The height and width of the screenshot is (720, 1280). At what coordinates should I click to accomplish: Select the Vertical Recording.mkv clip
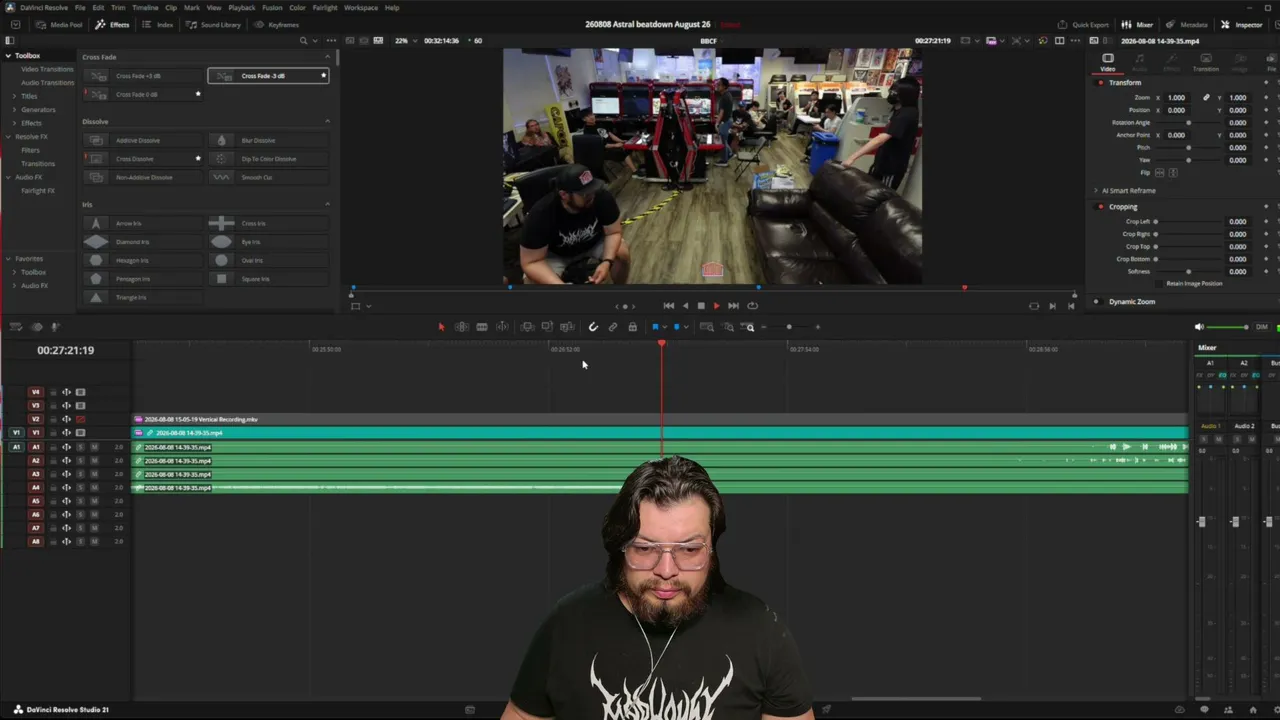[660, 419]
